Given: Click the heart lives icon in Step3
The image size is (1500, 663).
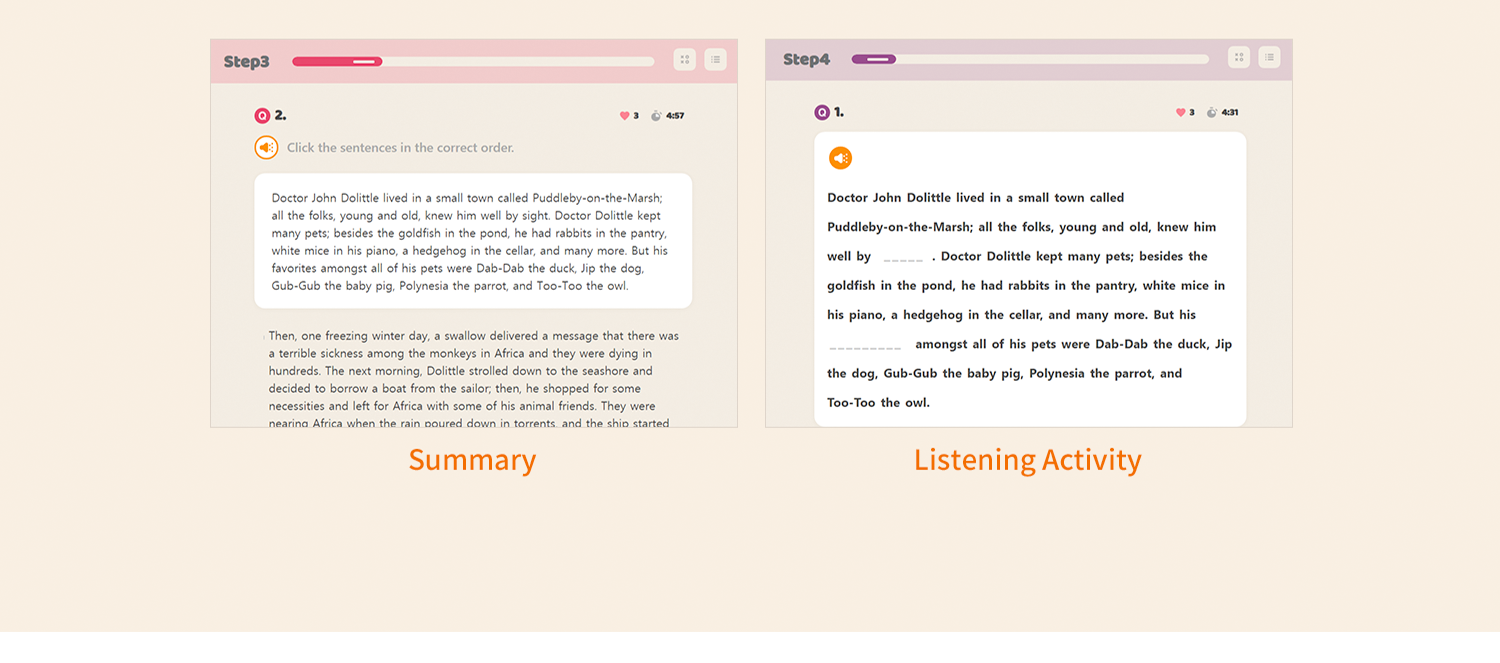Looking at the screenshot, I should pyautogui.click(x=625, y=116).
